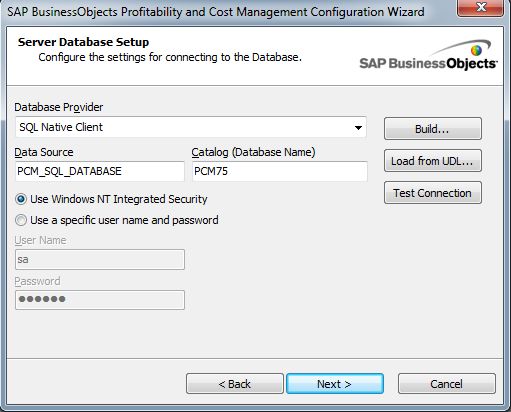This screenshot has width=511, height=412.
Task: Click the User Name field containing sa
Action: pos(100,259)
